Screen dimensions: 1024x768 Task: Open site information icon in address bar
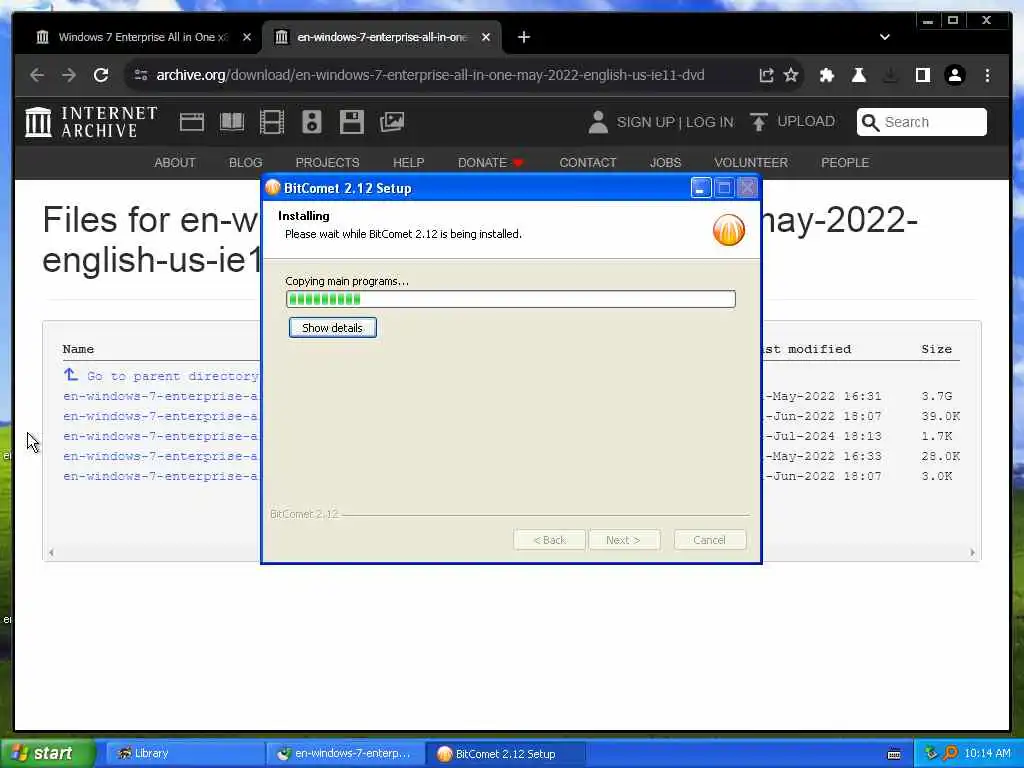[140, 75]
